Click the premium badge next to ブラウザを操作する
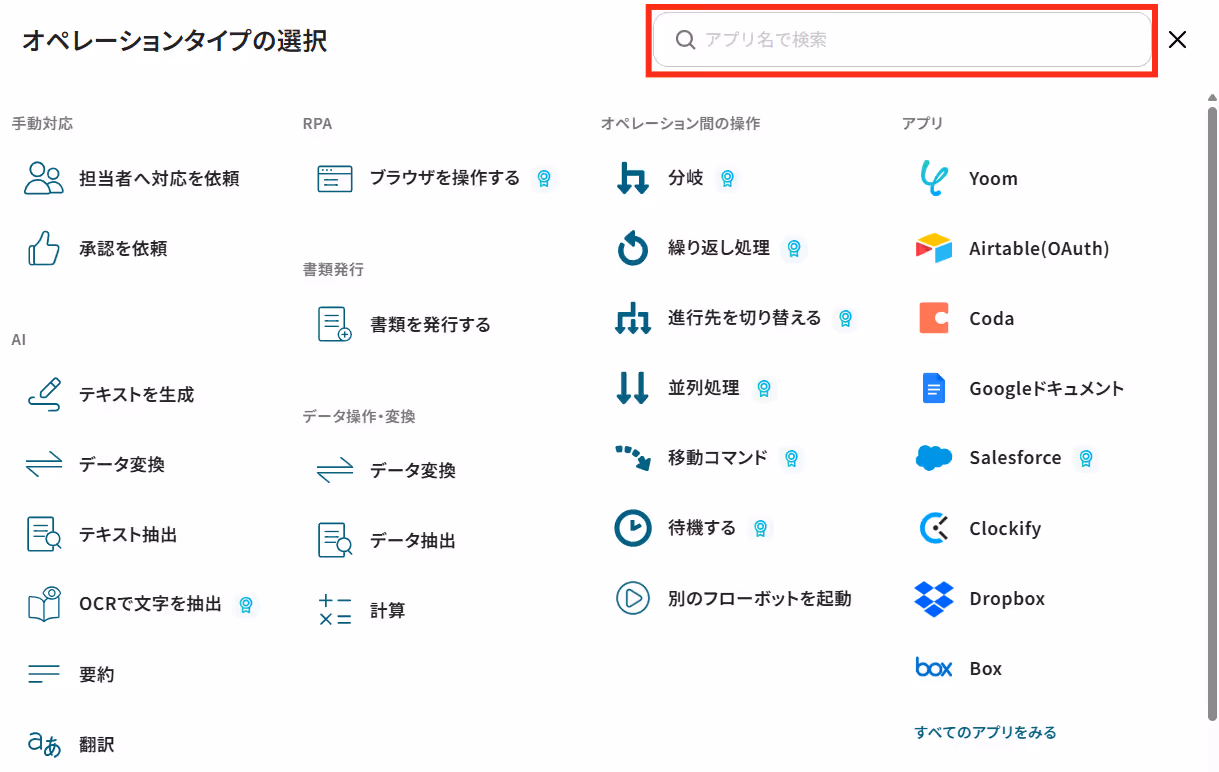 click(544, 178)
